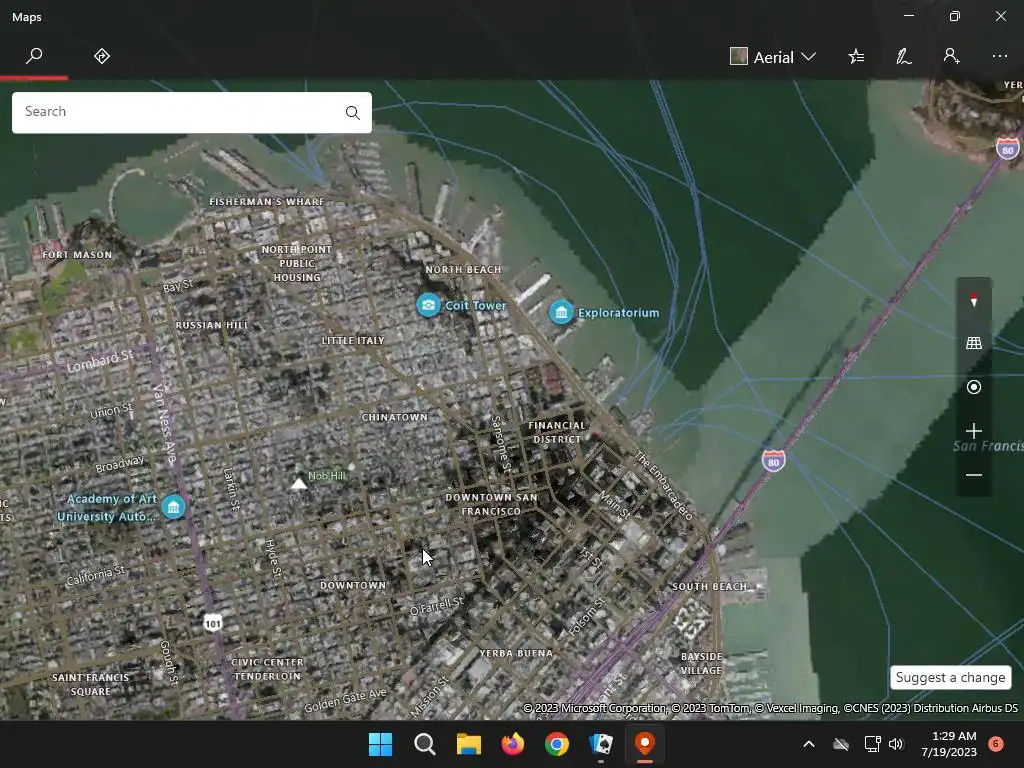Toggle the tilt map view icon
This screenshot has width=1024, height=768.
(974, 343)
